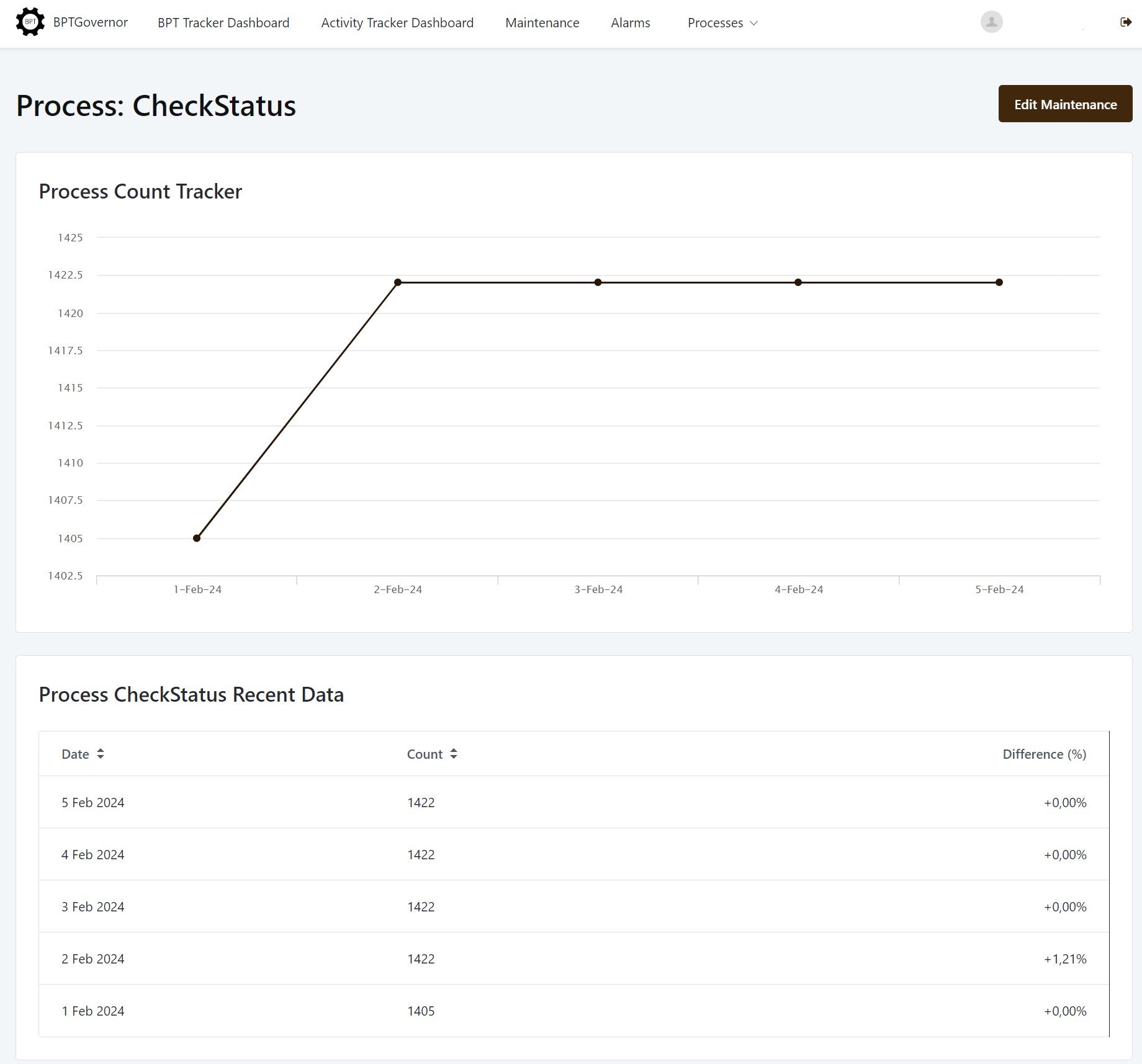Viewport: 1142px width, 1064px height.
Task: Click the BPTGovernor home link
Action: click(90, 22)
